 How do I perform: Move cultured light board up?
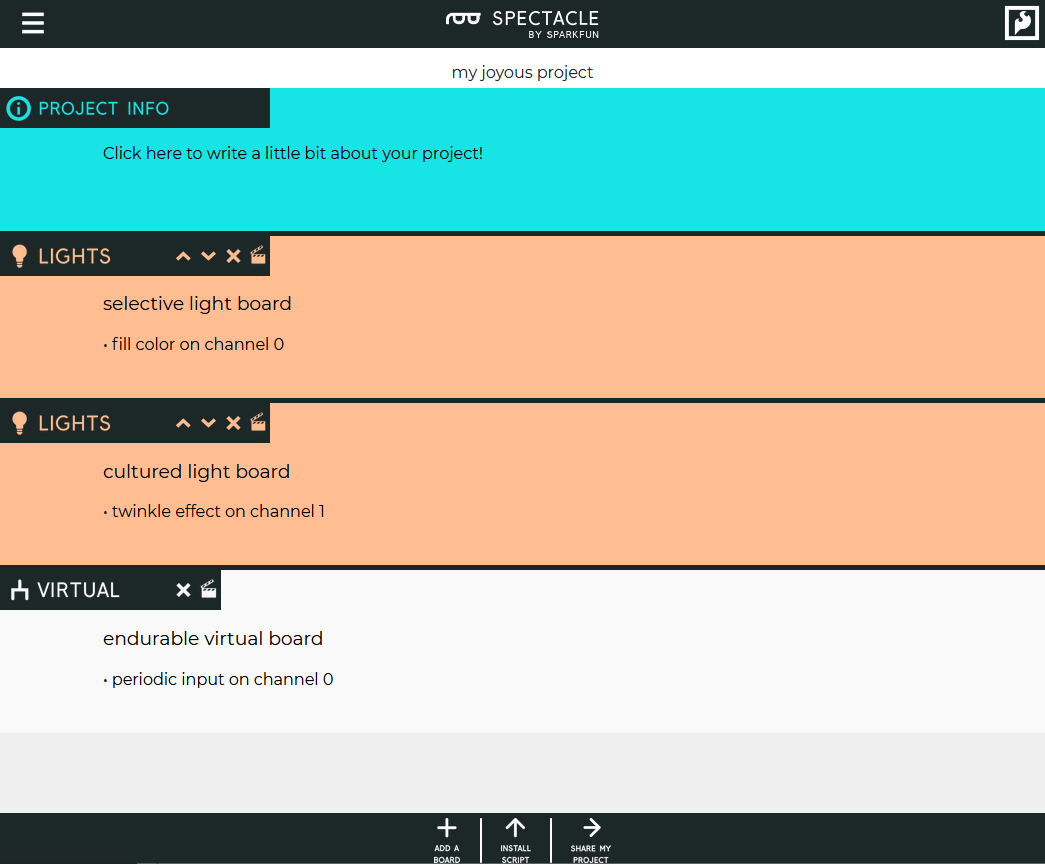tap(183, 423)
